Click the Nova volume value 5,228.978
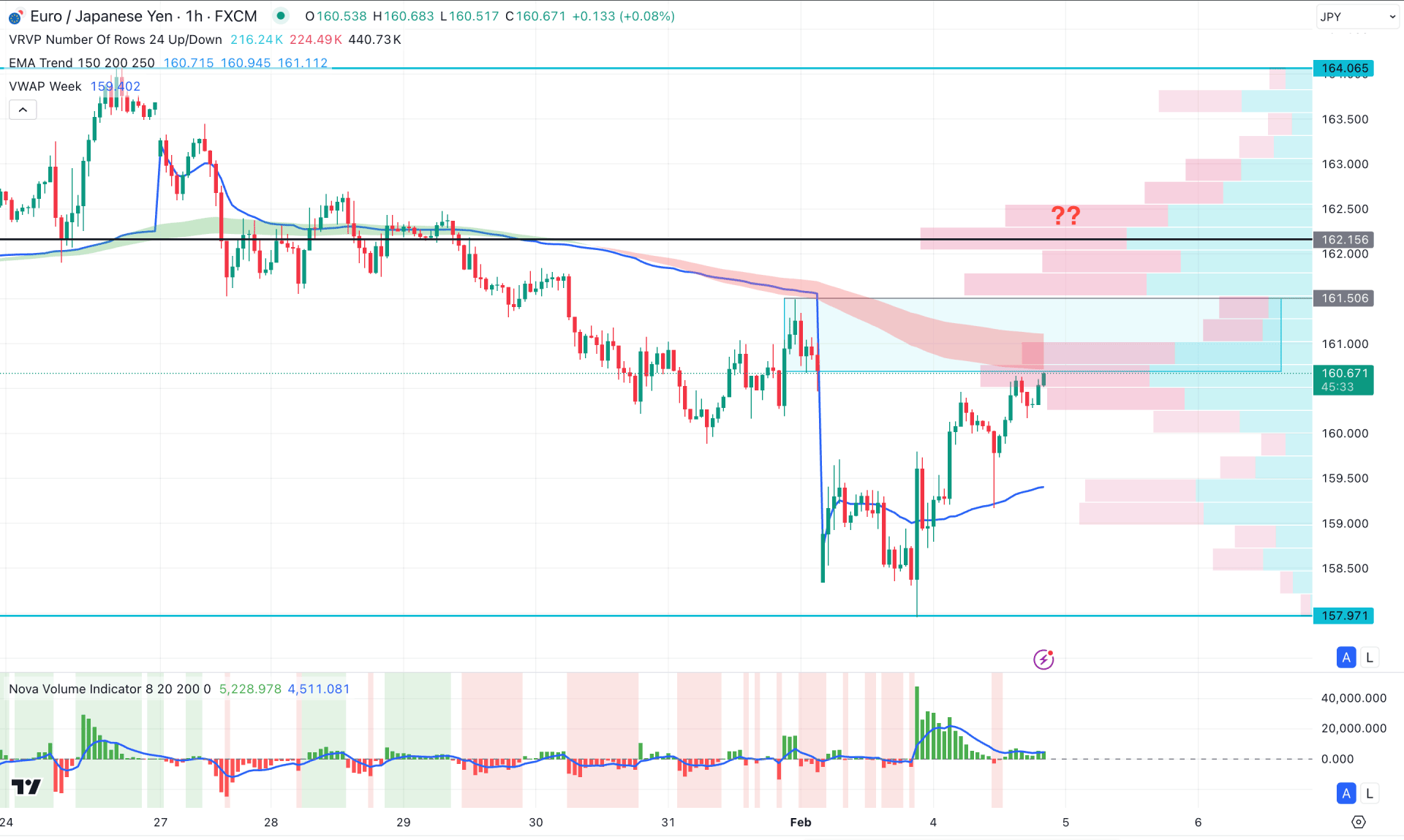This screenshot has height=840, width=1404. (250, 689)
